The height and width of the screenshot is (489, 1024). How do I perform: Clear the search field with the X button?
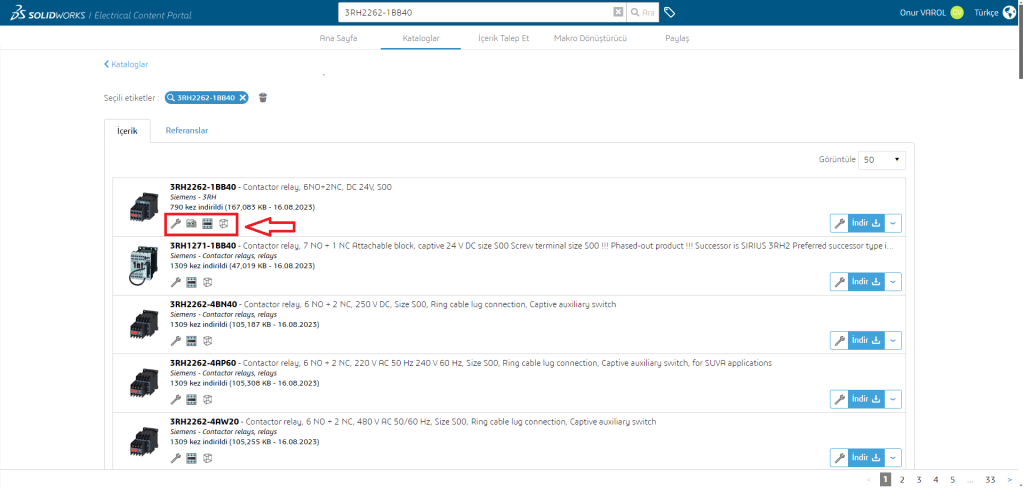(618, 12)
